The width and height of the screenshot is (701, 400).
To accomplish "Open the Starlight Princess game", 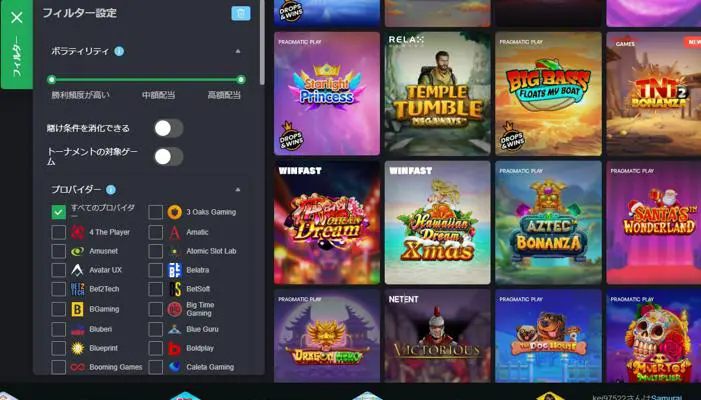I will pos(327,93).
